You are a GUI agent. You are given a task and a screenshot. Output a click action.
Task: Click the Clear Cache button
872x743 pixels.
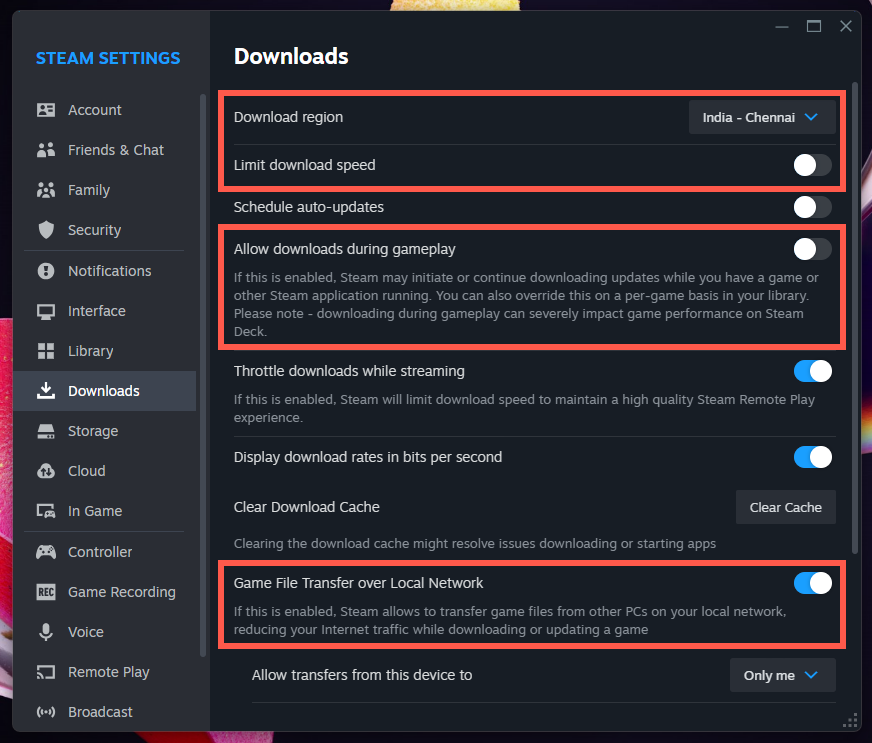[785, 507]
